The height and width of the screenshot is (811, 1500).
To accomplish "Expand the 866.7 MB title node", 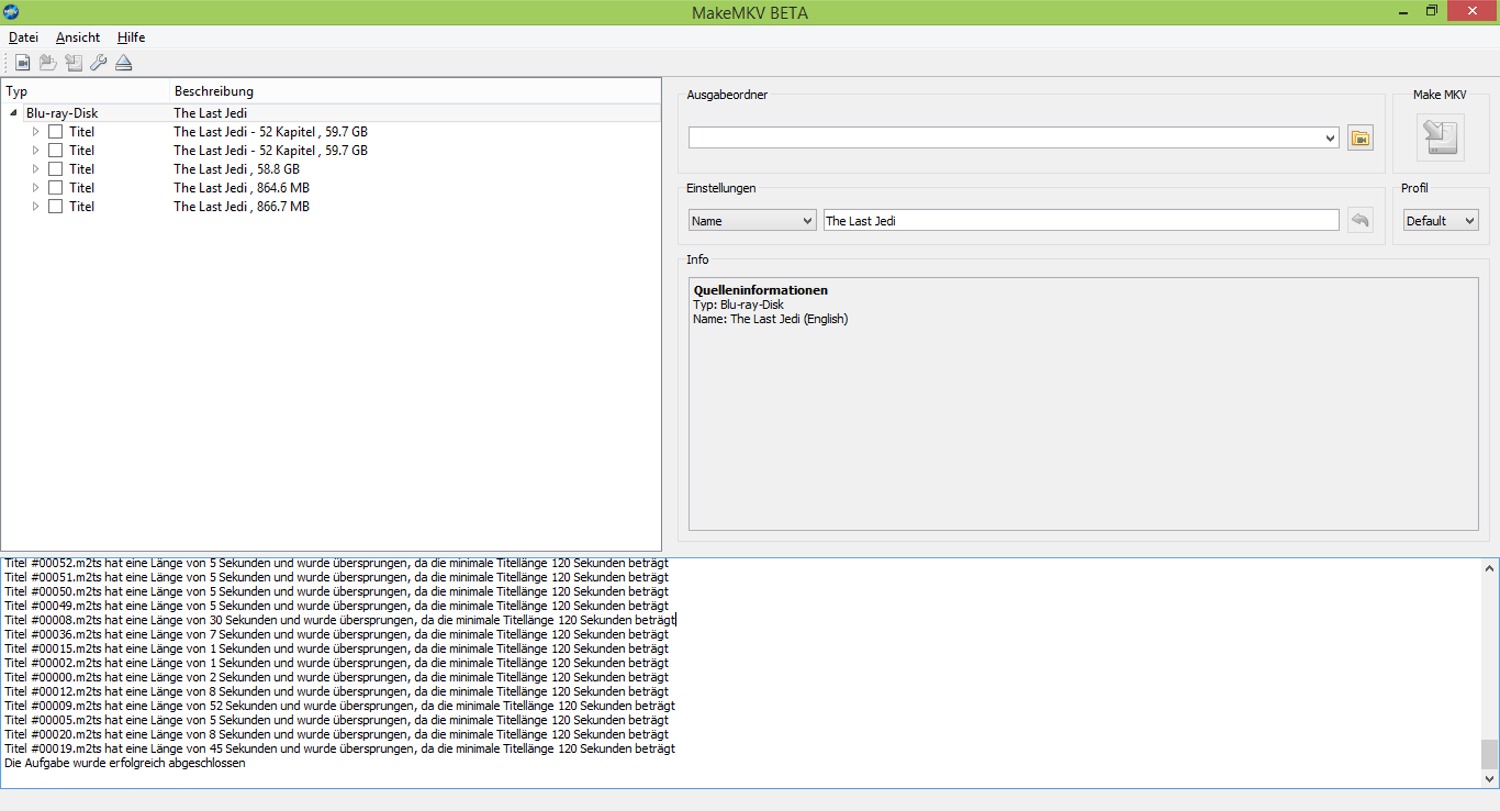I will click(36, 206).
